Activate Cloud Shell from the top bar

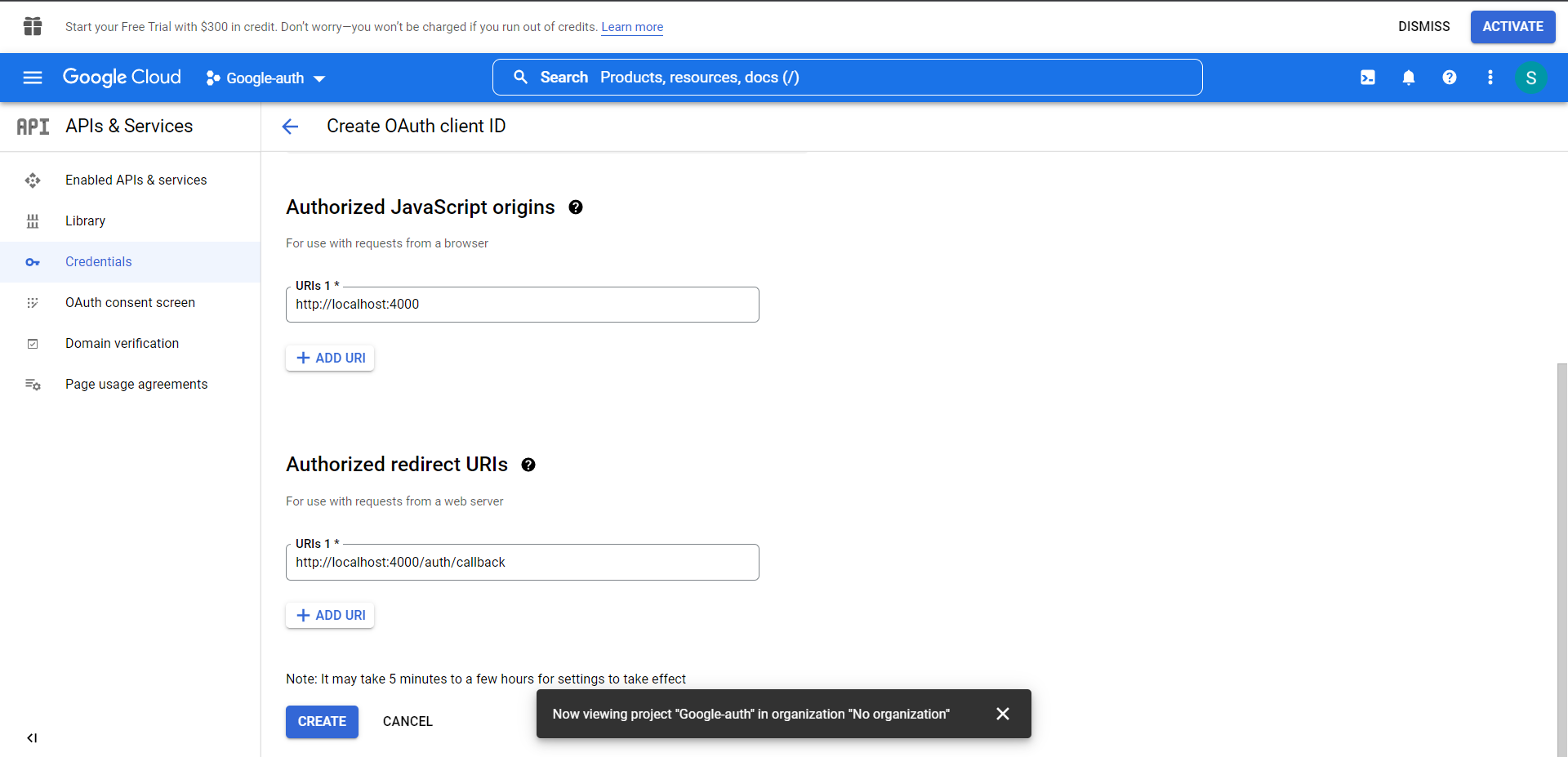[1368, 78]
